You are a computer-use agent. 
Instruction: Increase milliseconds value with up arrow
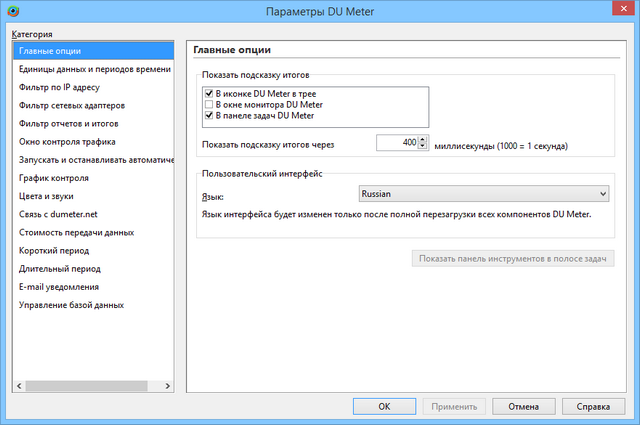pos(423,140)
